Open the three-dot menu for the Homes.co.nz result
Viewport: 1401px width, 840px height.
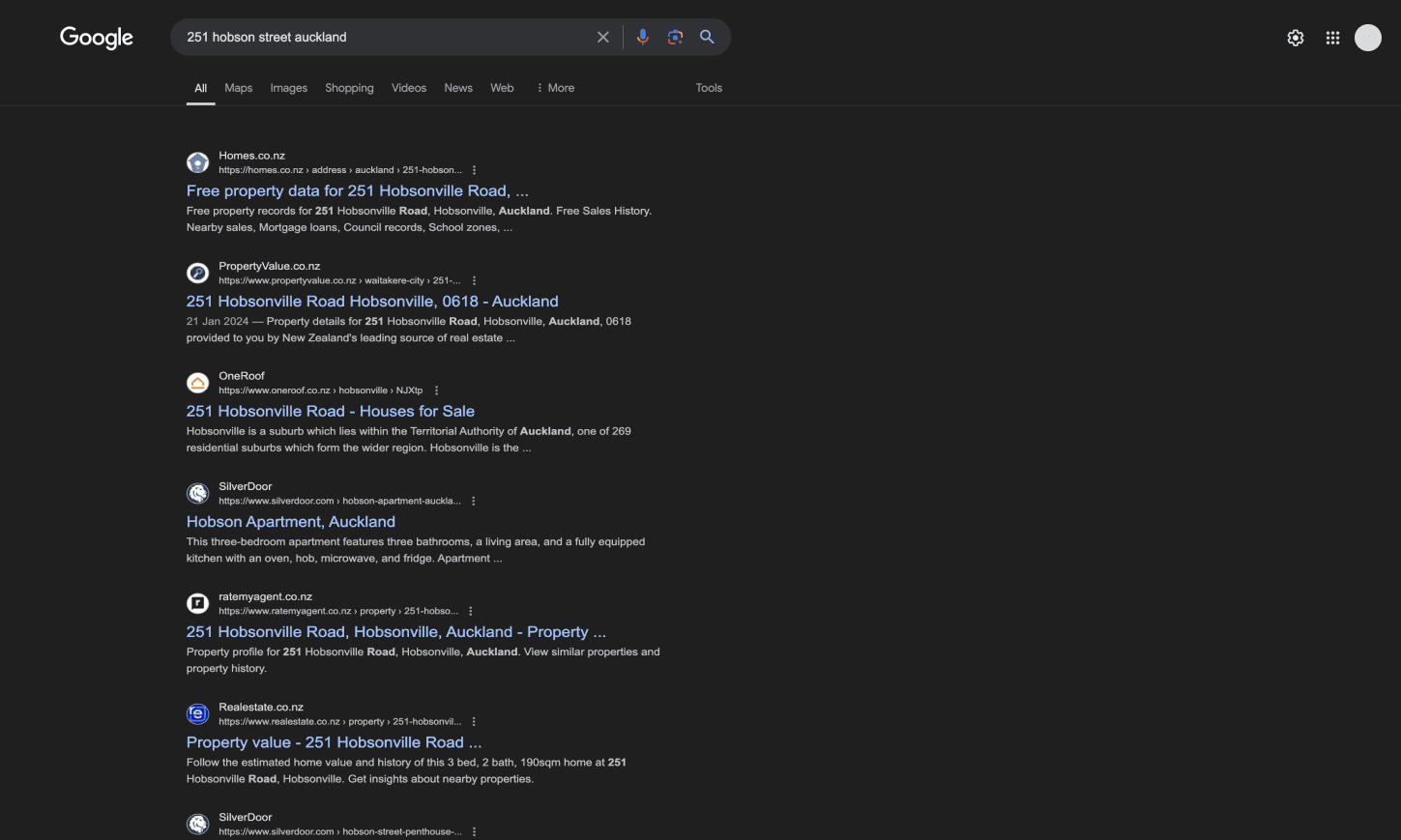coord(474,170)
